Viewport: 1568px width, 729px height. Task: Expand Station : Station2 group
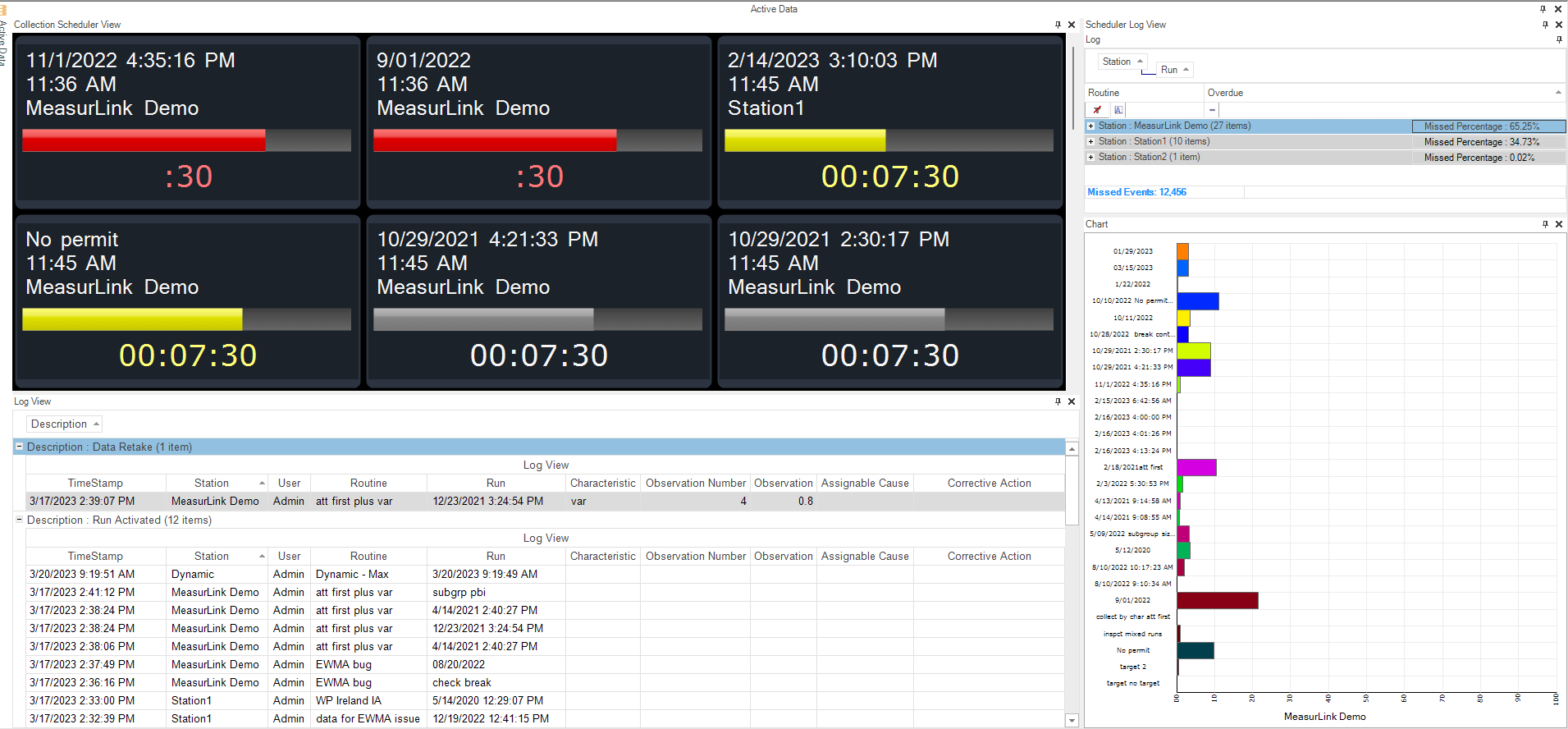pos(1090,158)
